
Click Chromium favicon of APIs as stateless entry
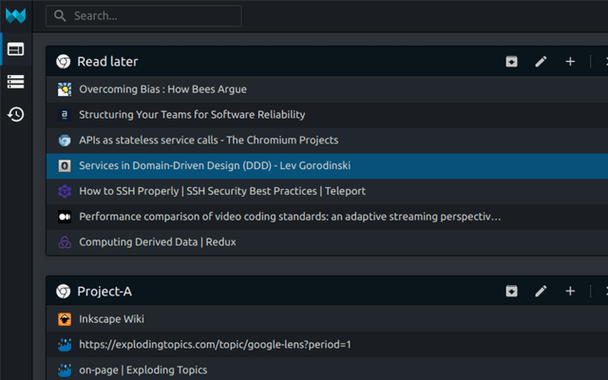coord(64,140)
